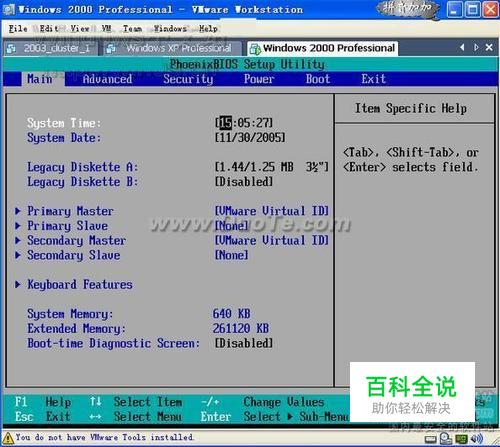Click the Boot-time Diagnostic Screen label
This screenshot has height=447, width=500.
[x=114, y=343]
